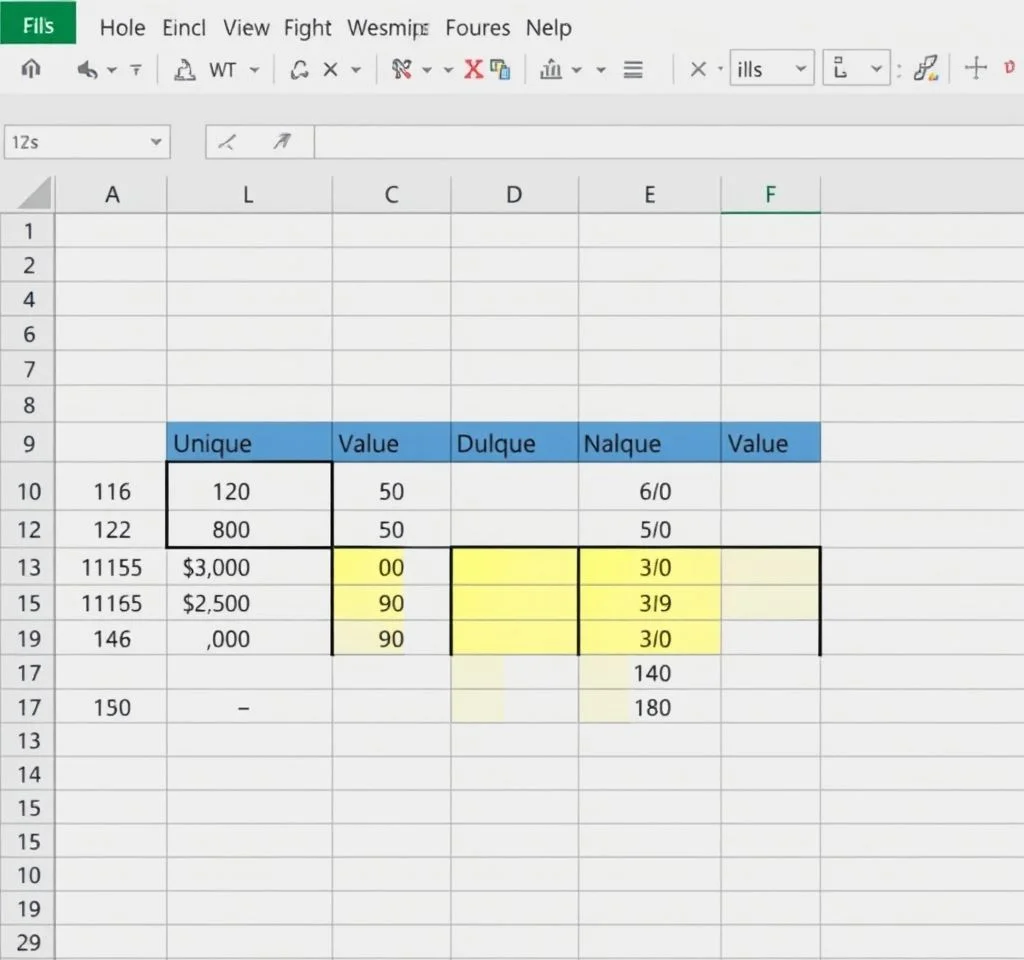Click the paste clipboard icon
Viewport: 1024px width, 960px height.
(501, 69)
